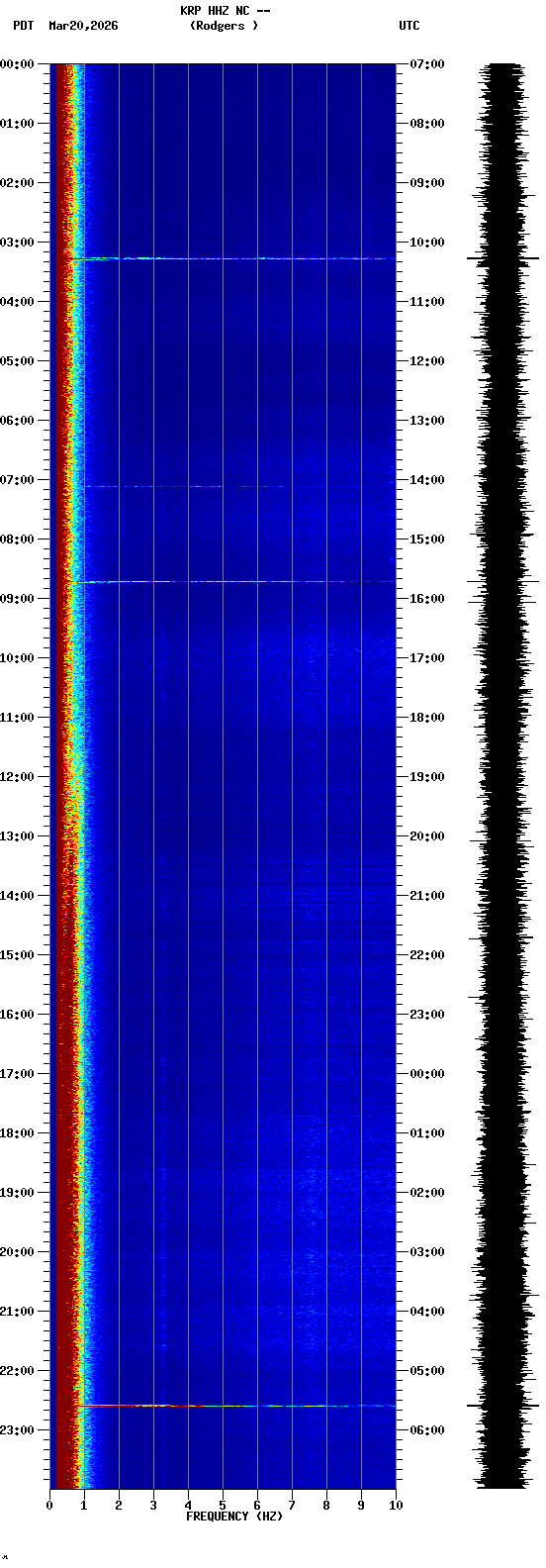Click the PDT '12:00' time label
This screenshot has width=546, height=1568.
click(x=17, y=777)
